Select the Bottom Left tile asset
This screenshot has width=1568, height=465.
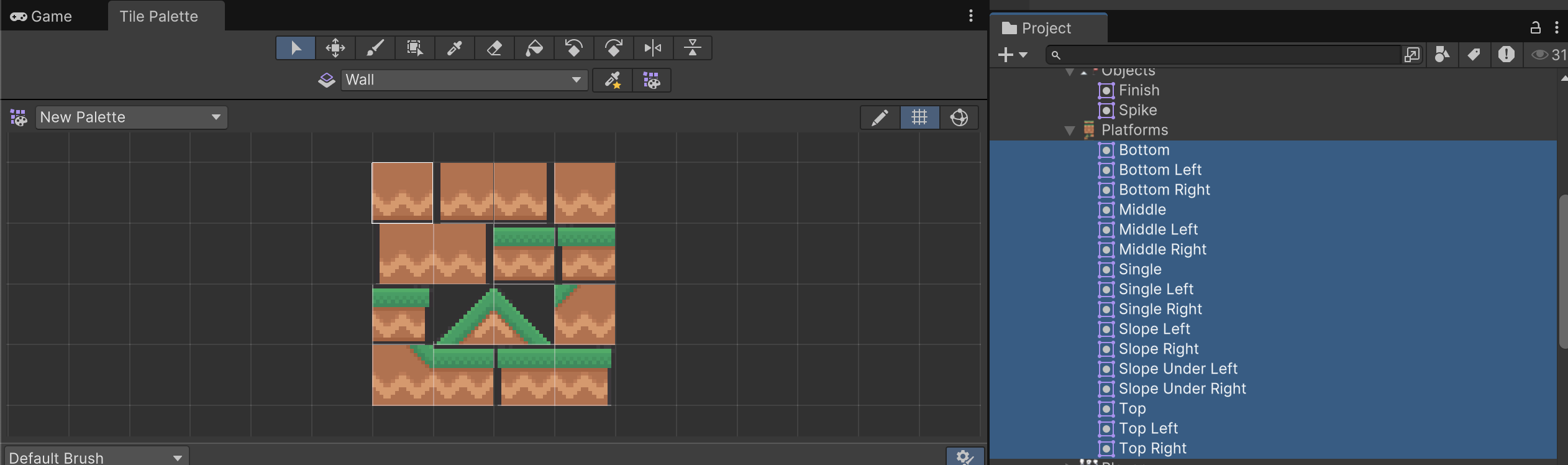pos(1160,170)
